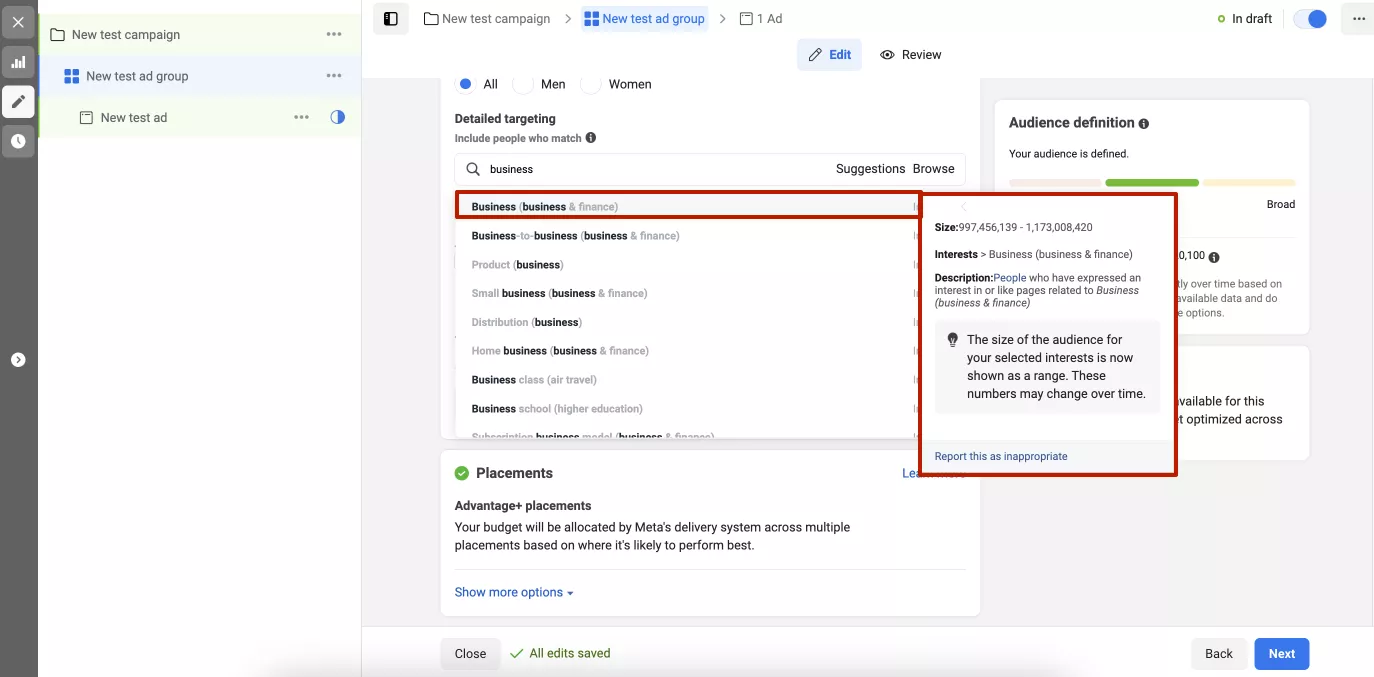Toggle the sidebar panel layout icon
This screenshot has width=1374, height=677.
(x=391, y=19)
